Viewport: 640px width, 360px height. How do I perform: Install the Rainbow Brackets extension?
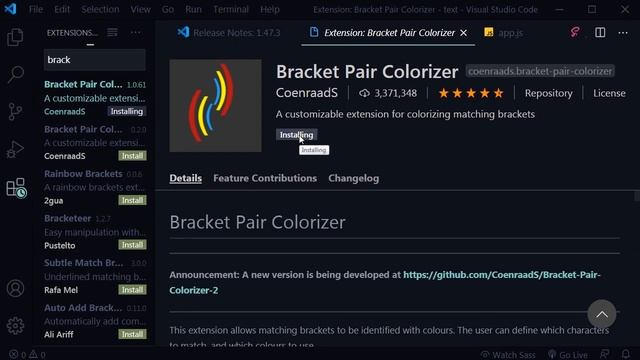132,200
